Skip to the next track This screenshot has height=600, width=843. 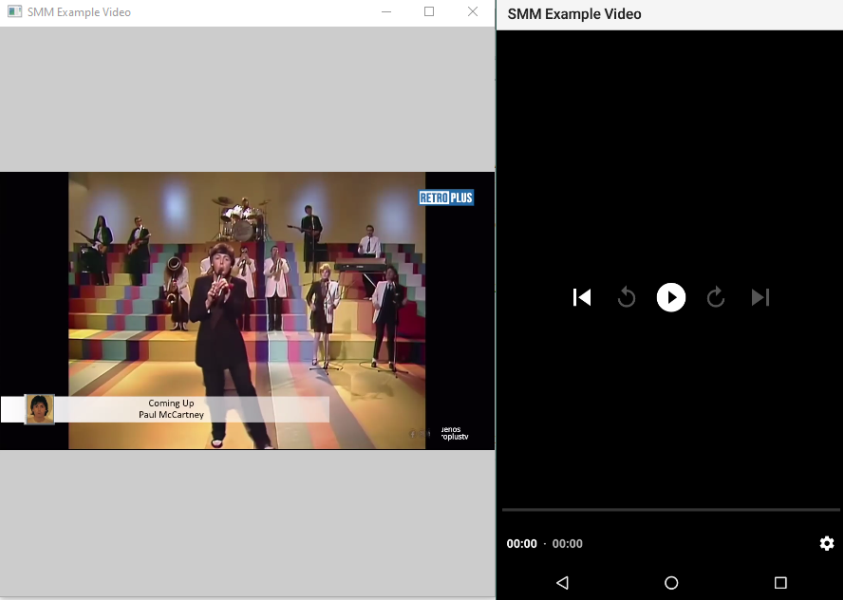(760, 297)
